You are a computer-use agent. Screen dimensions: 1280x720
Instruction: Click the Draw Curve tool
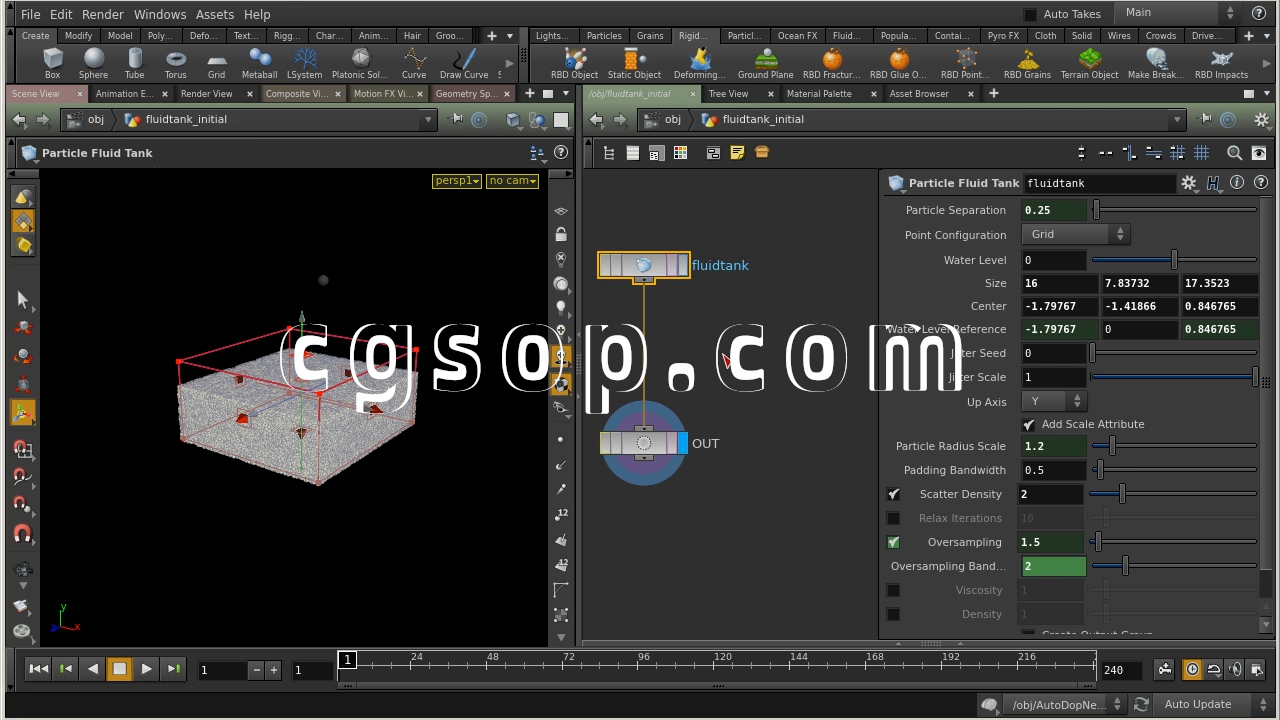coord(464,63)
